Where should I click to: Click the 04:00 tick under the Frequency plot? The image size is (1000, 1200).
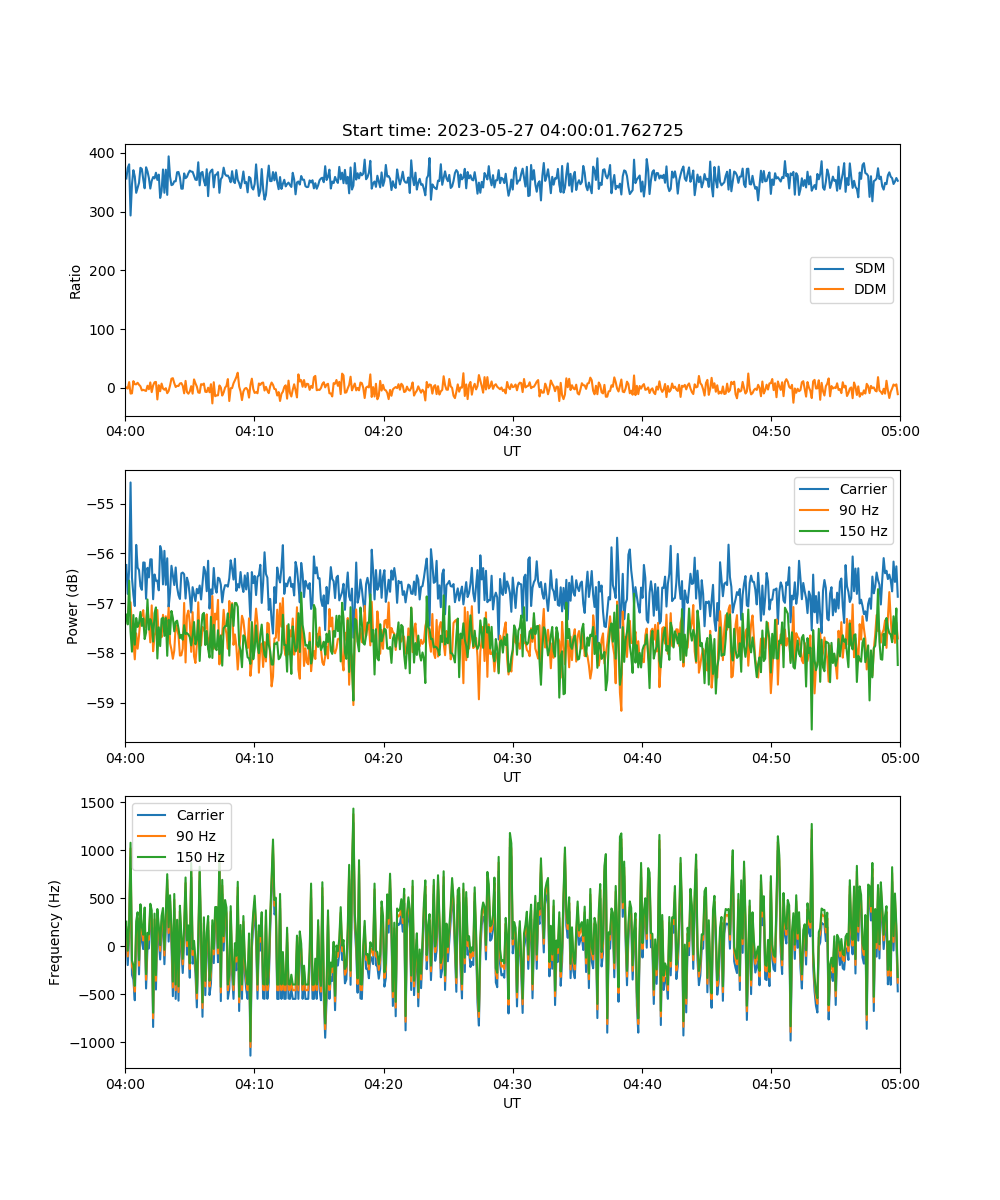(x=125, y=1084)
